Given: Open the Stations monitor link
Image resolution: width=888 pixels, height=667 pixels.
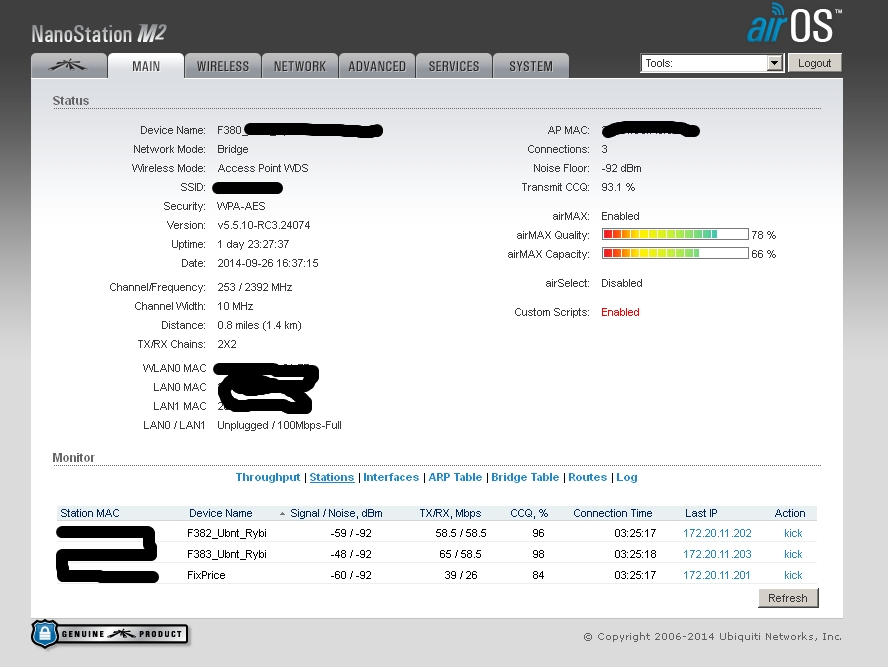Looking at the screenshot, I should (332, 477).
